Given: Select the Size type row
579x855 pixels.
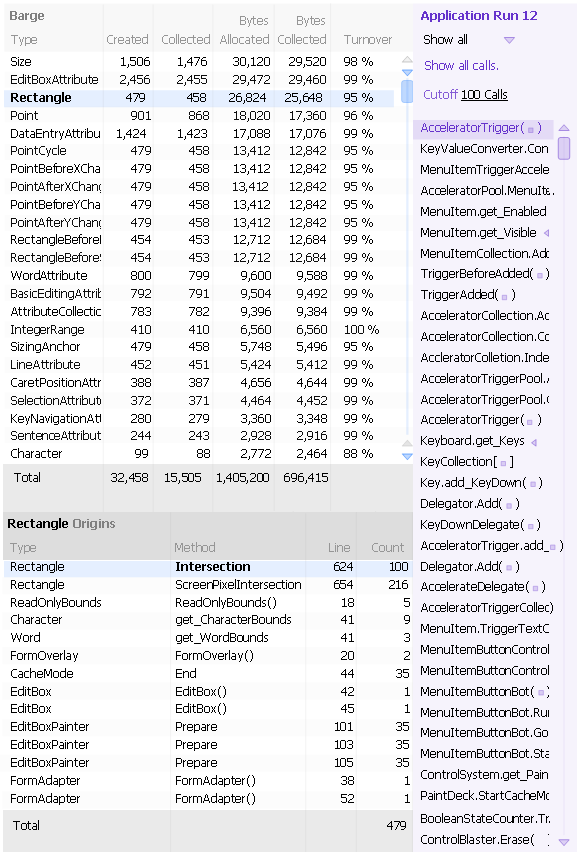Looking at the screenshot, I should [199, 62].
